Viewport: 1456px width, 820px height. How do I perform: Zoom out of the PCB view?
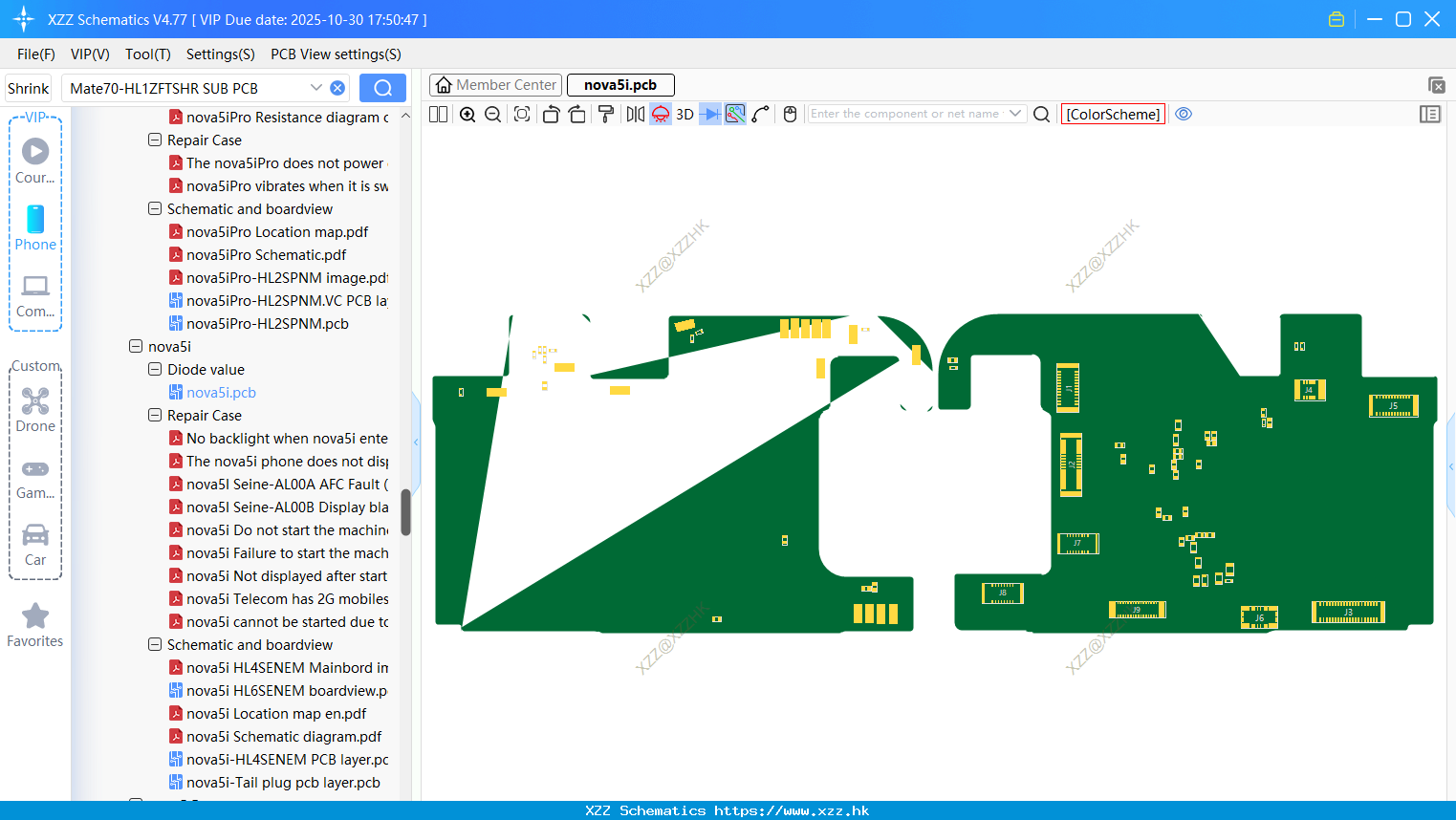492,114
